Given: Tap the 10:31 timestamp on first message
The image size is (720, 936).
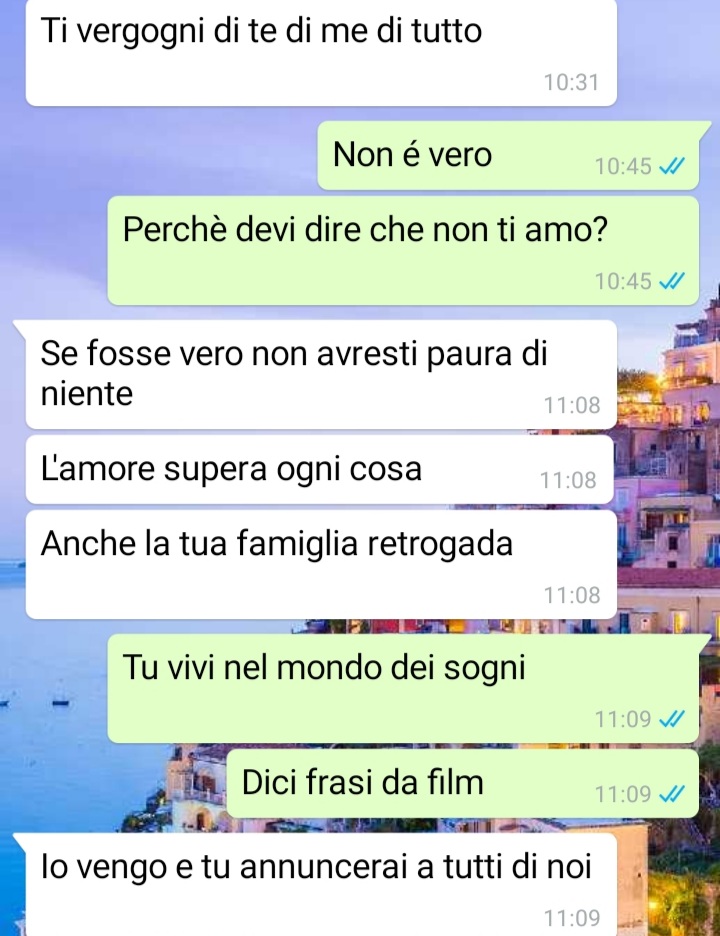Looking at the screenshot, I should (571, 82).
